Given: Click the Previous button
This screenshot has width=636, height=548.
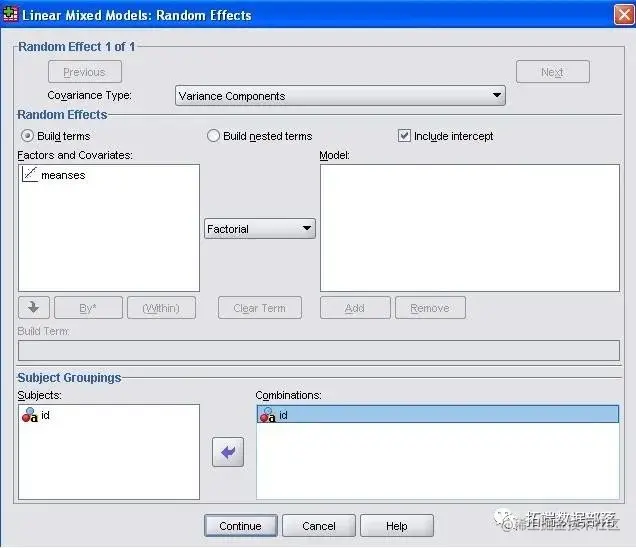Looking at the screenshot, I should 85,72.
